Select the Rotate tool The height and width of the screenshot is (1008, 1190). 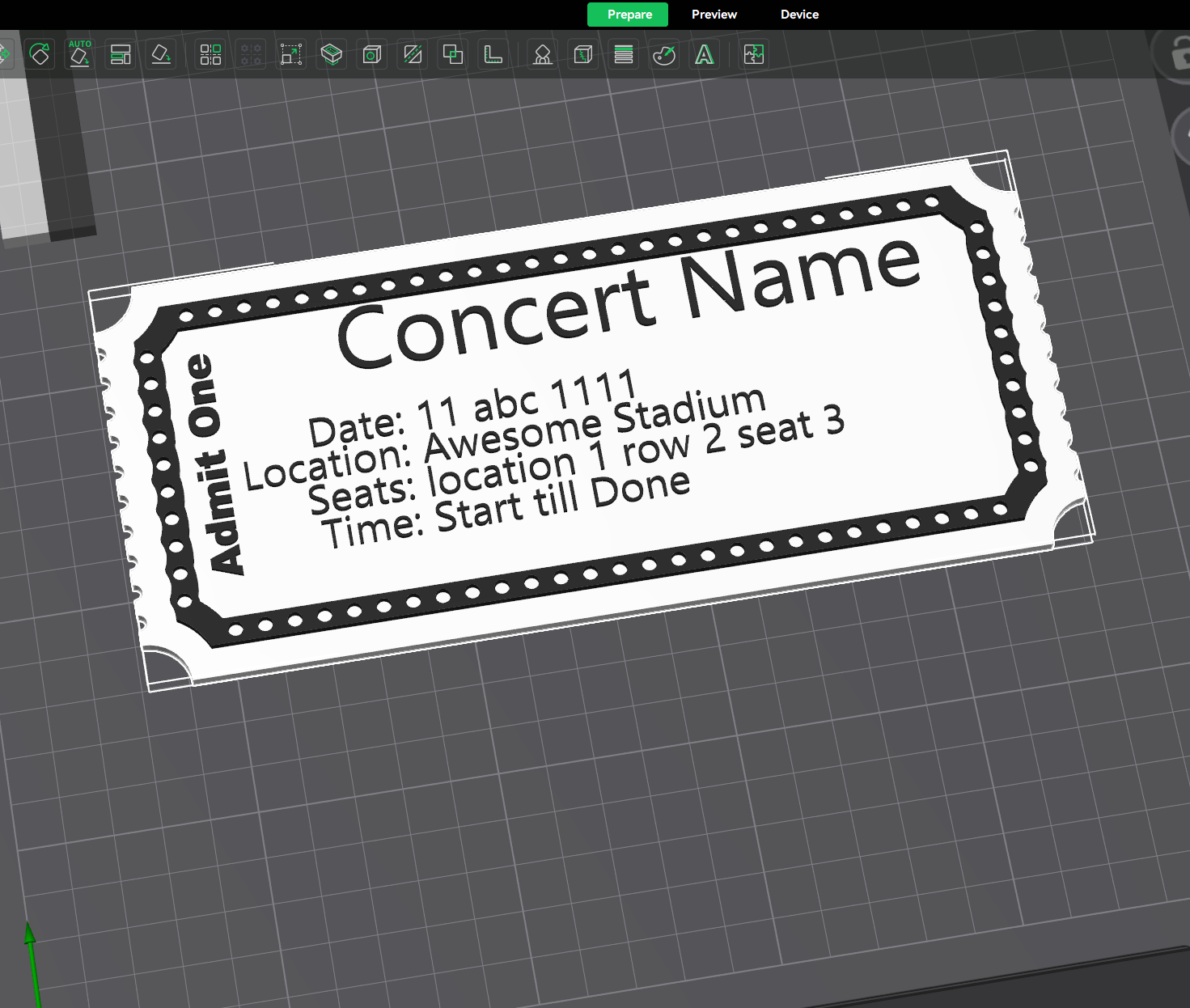pyautogui.click(x=40, y=54)
